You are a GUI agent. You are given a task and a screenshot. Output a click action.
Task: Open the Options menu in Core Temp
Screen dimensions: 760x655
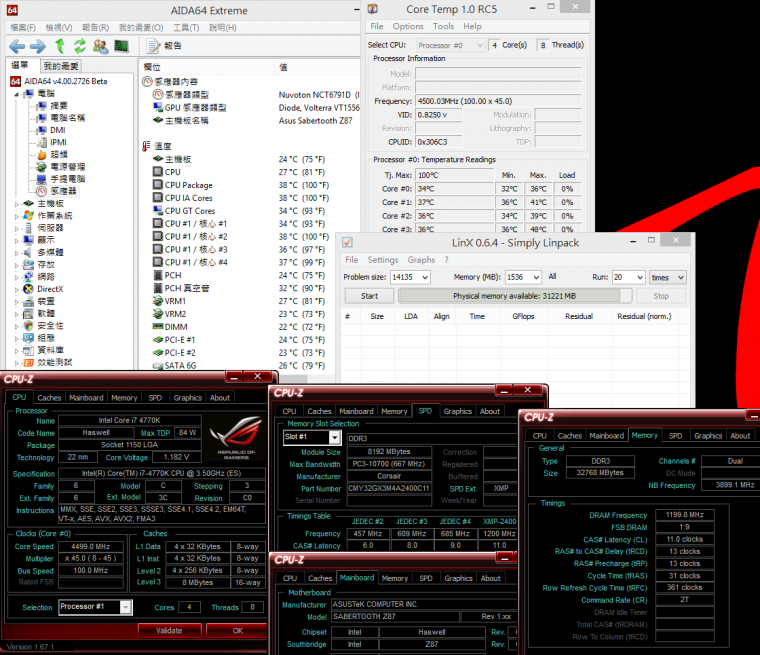408,26
